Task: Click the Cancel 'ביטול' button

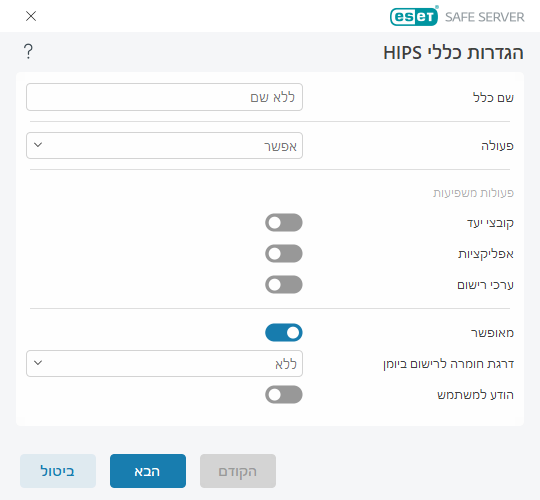Action: tap(58, 471)
